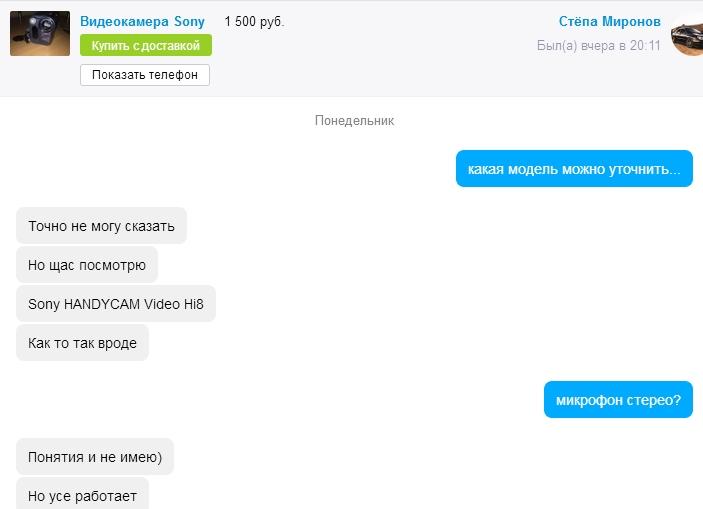
Task: Open Стёпа Миронов profile link
Action: (x=609, y=21)
